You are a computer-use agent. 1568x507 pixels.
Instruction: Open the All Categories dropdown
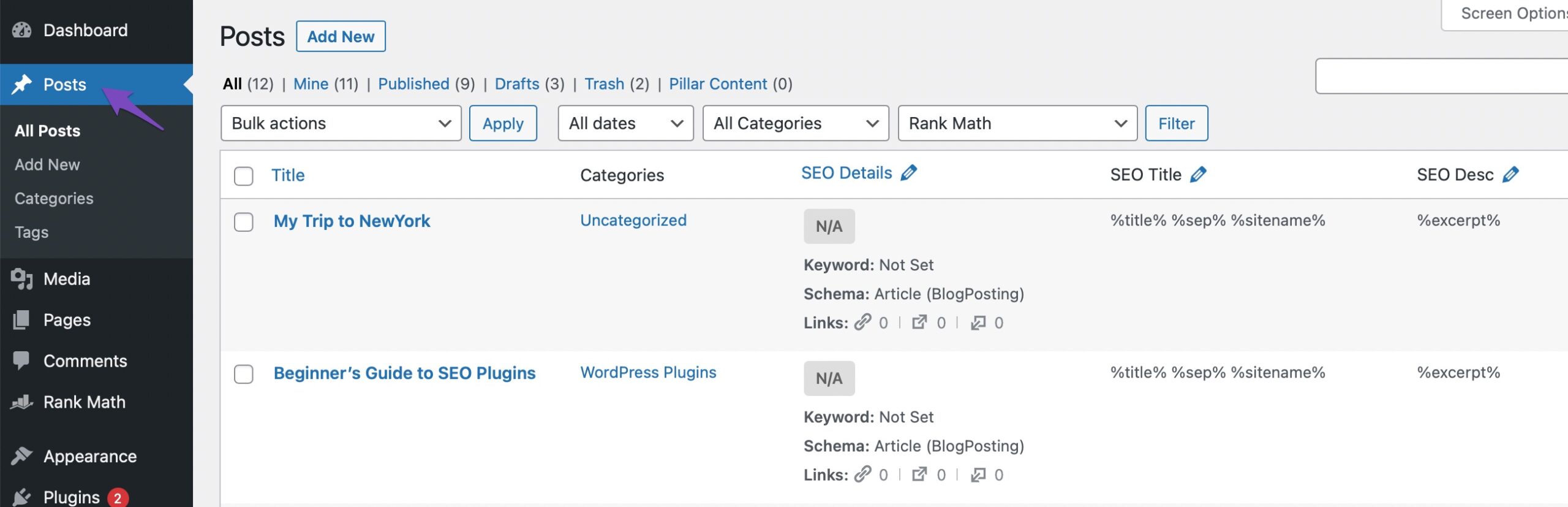coord(796,123)
